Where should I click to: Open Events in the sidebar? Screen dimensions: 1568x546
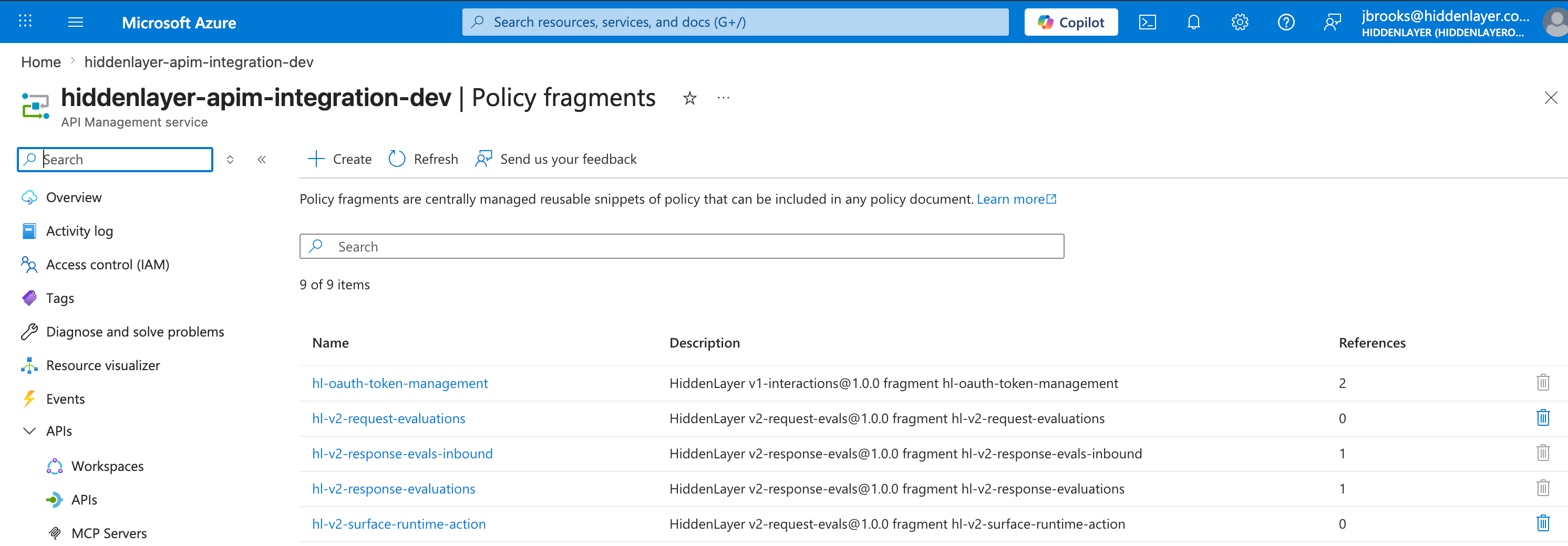pos(65,399)
